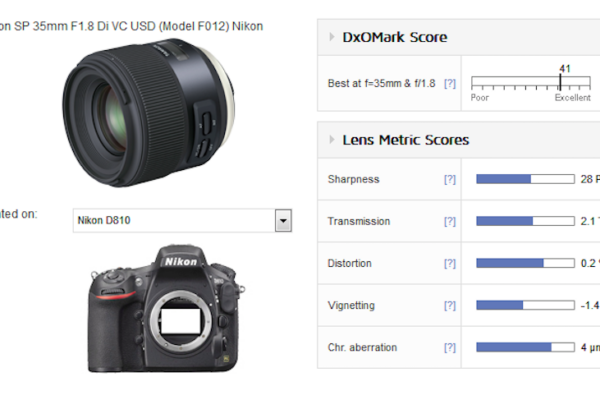The width and height of the screenshot is (600, 400).
Task: Collapse the DxOMark Score section triangle
Action: pos(332,37)
